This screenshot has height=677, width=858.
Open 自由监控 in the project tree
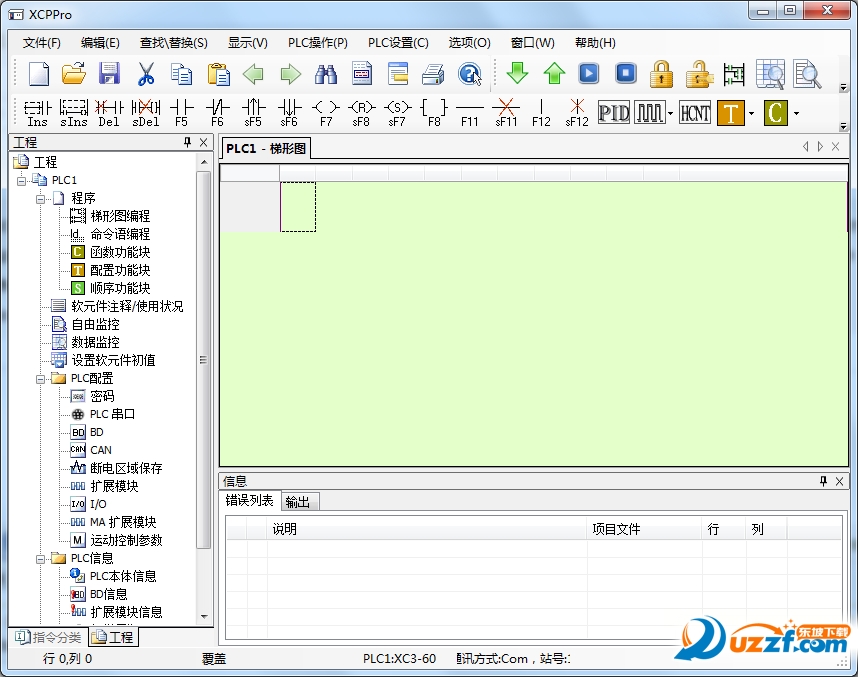(95, 324)
